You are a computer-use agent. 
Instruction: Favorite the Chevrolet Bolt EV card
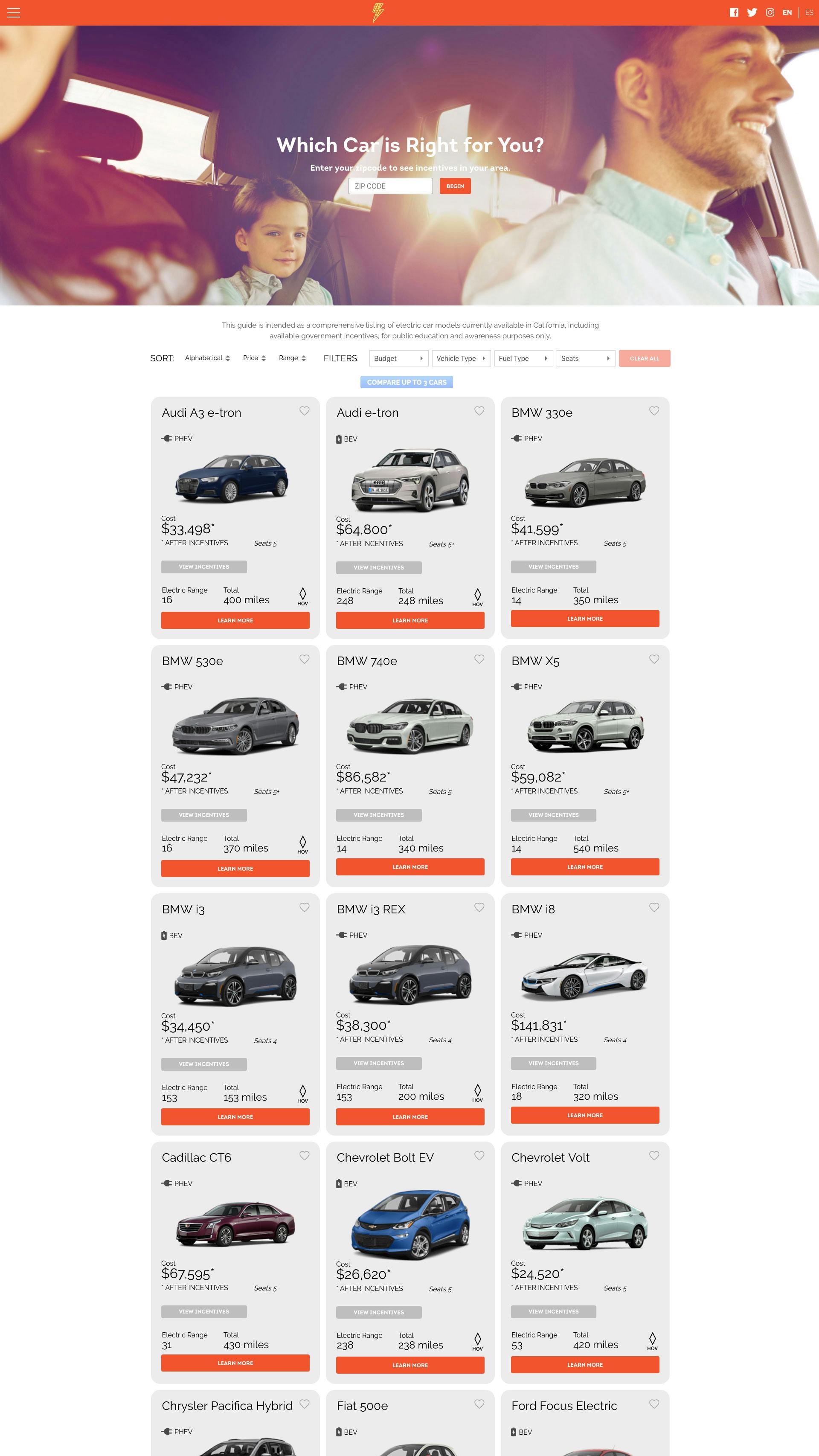479,1156
